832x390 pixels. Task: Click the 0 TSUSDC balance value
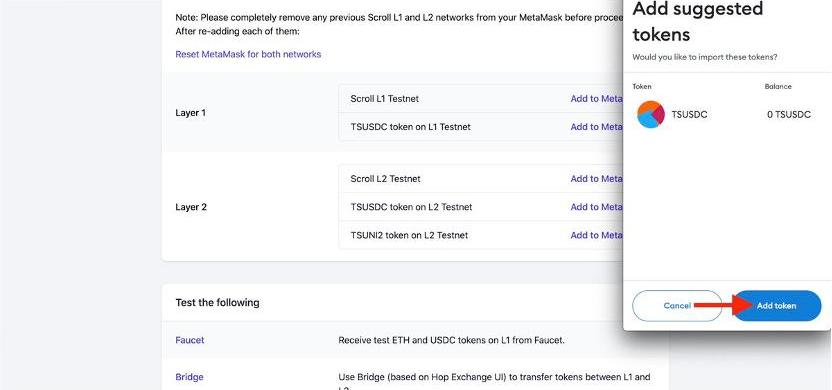click(788, 115)
